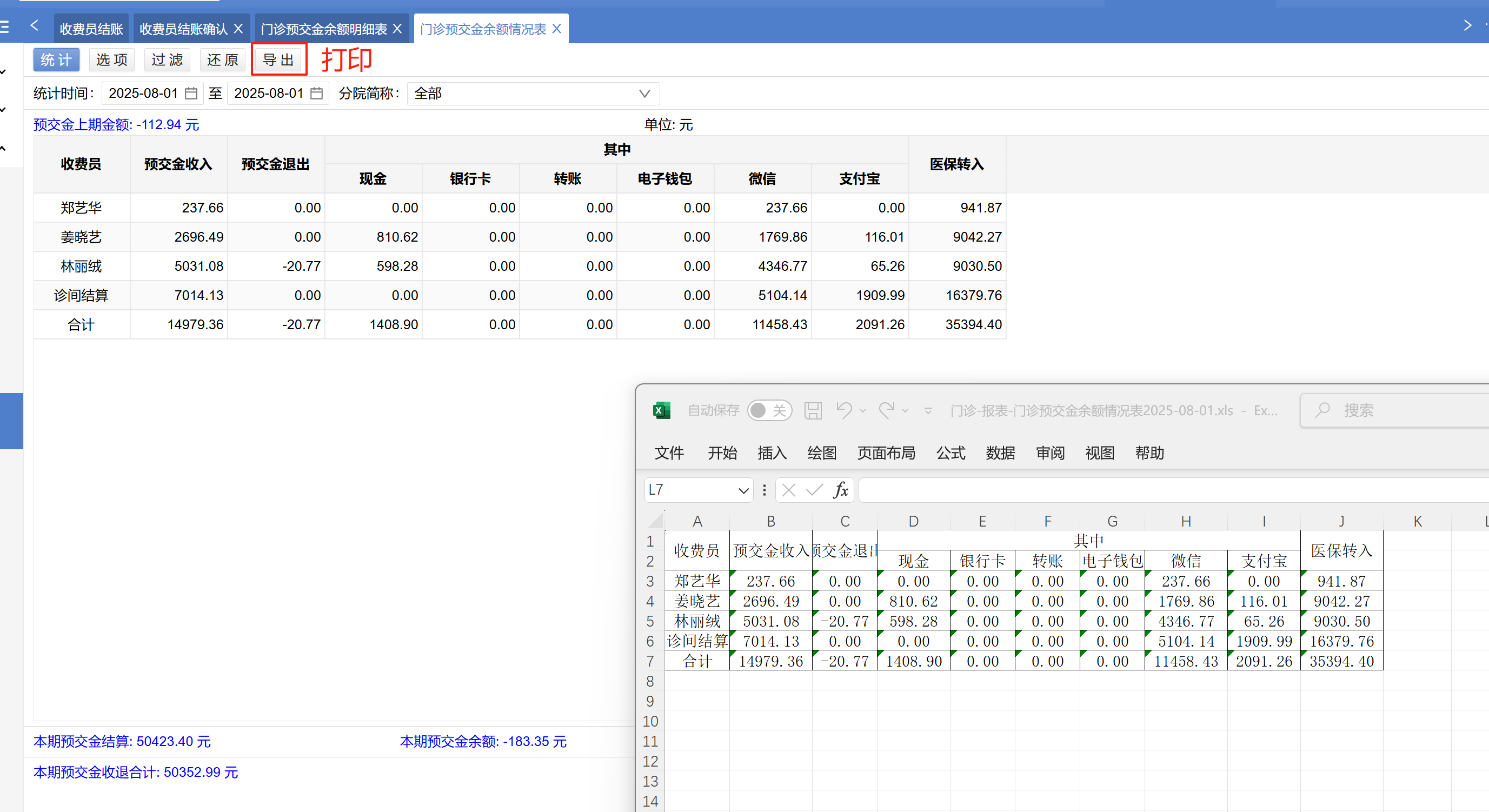
Task: Open the undo history dropdown arrow
Action: click(862, 411)
